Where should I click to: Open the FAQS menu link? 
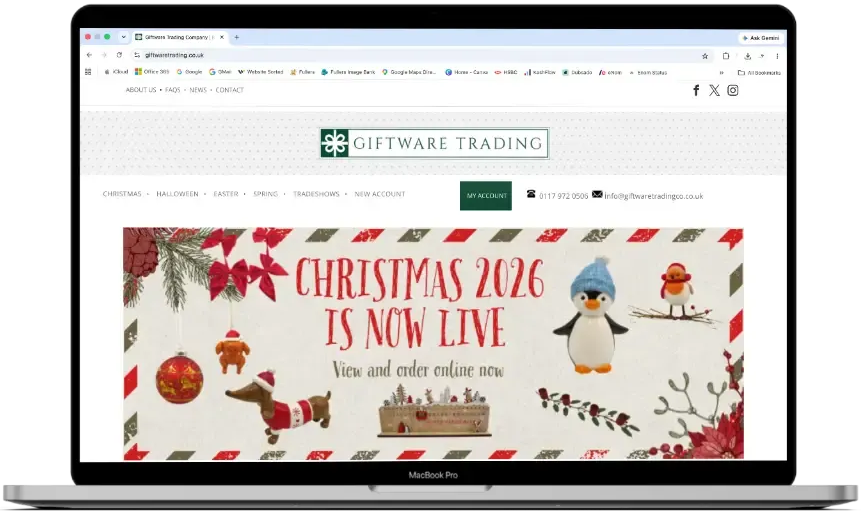click(172, 90)
